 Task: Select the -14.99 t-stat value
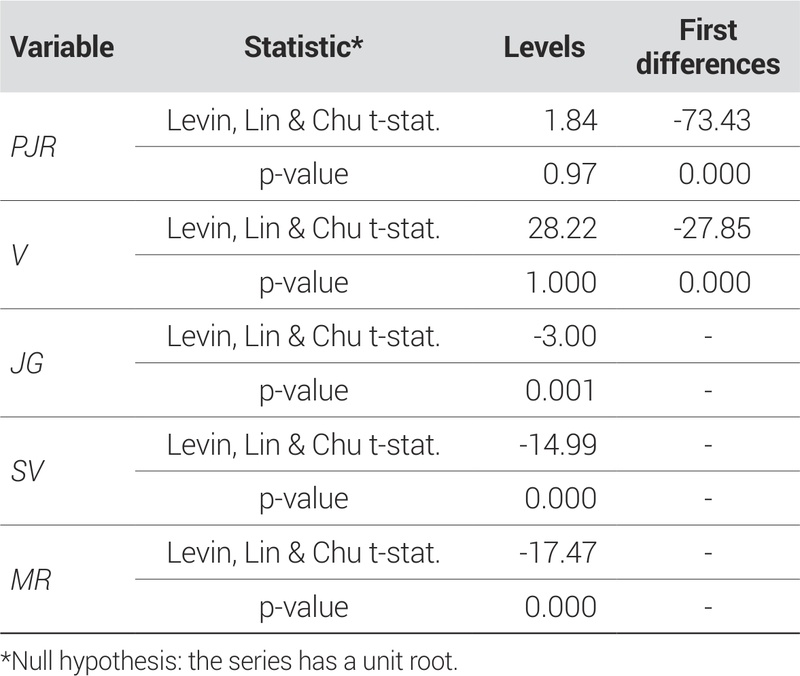[x=555, y=444]
